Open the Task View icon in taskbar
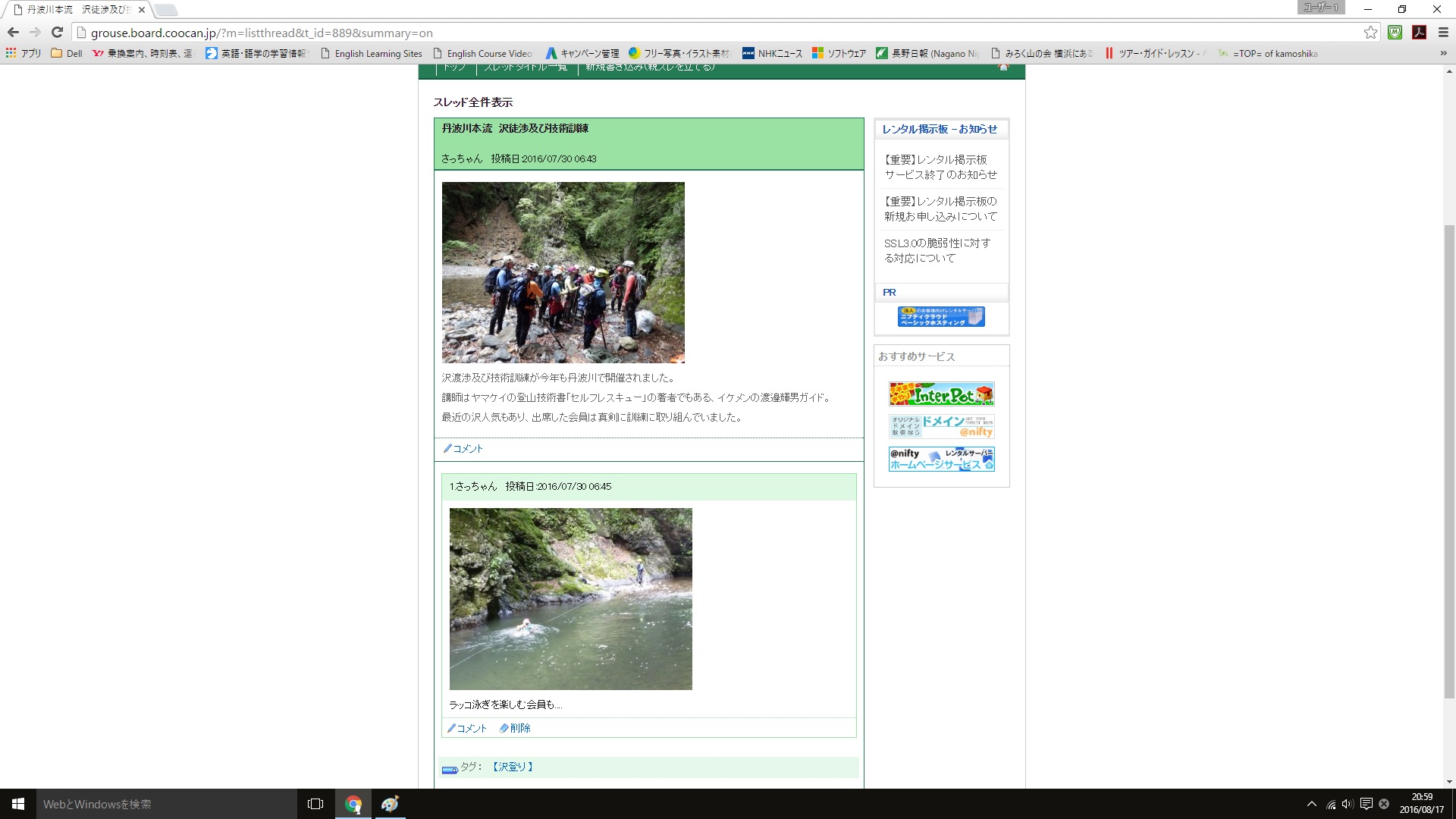 315,804
